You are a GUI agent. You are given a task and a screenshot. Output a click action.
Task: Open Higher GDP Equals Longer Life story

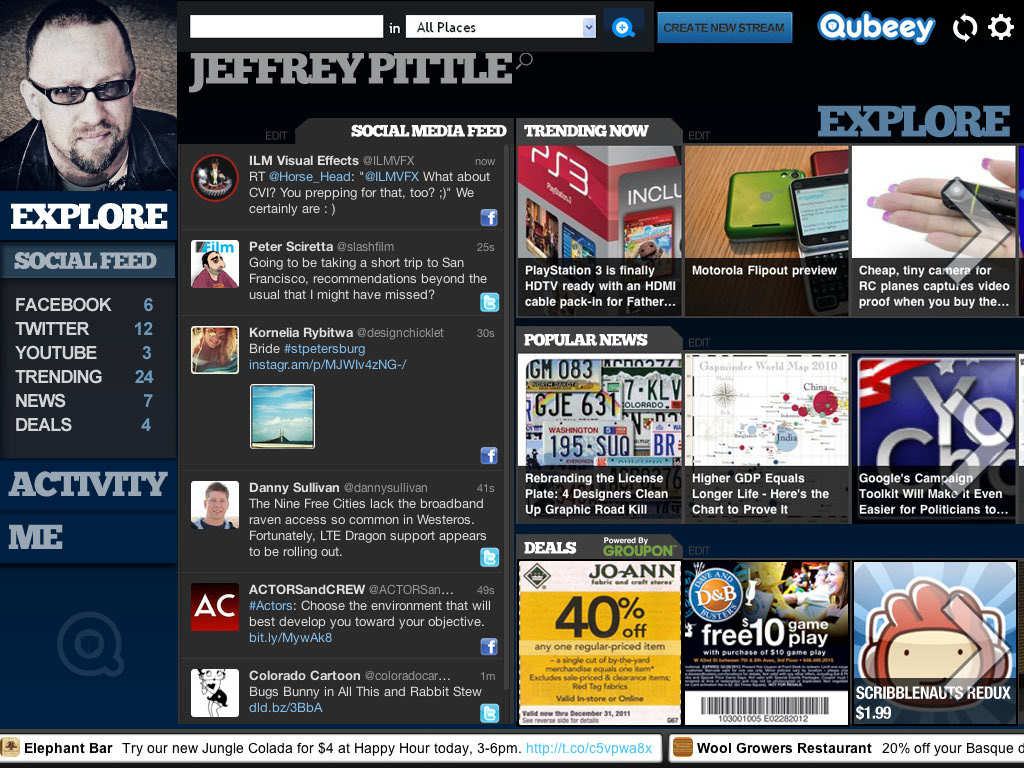pos(766,438)
